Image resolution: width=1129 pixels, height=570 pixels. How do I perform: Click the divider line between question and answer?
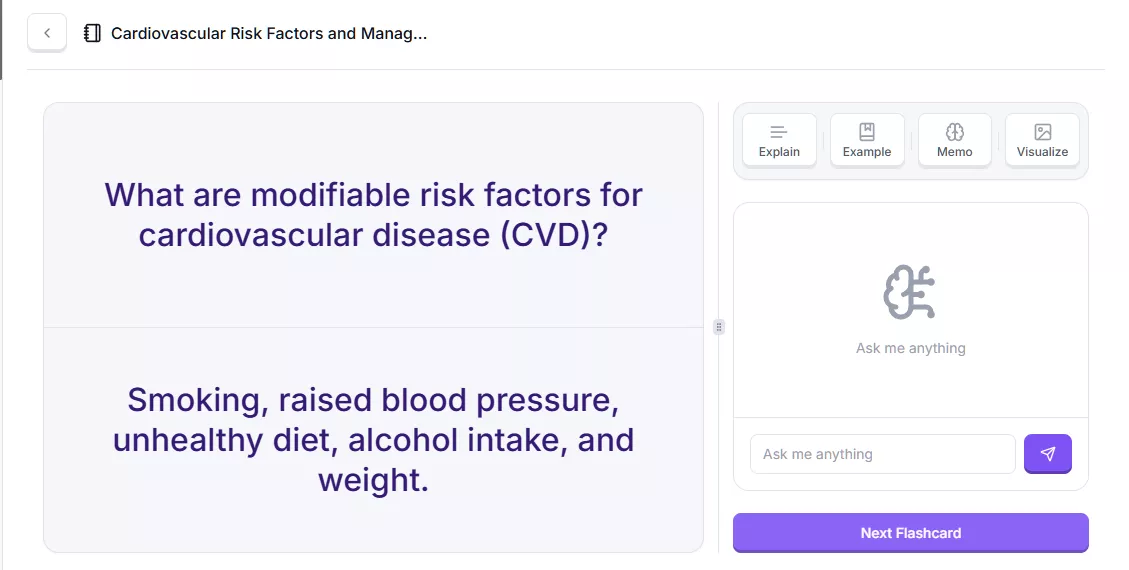[373, 327]
